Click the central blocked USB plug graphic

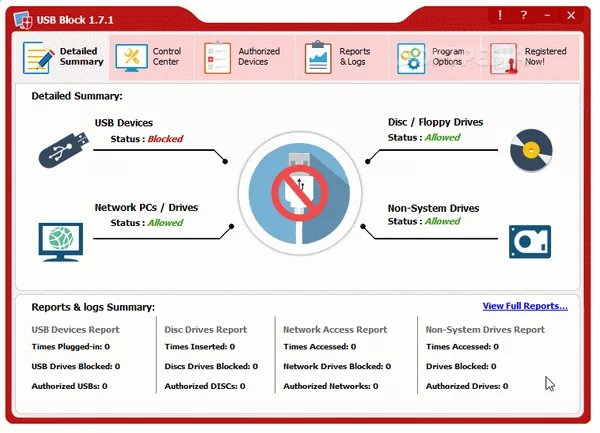(300, 193)
